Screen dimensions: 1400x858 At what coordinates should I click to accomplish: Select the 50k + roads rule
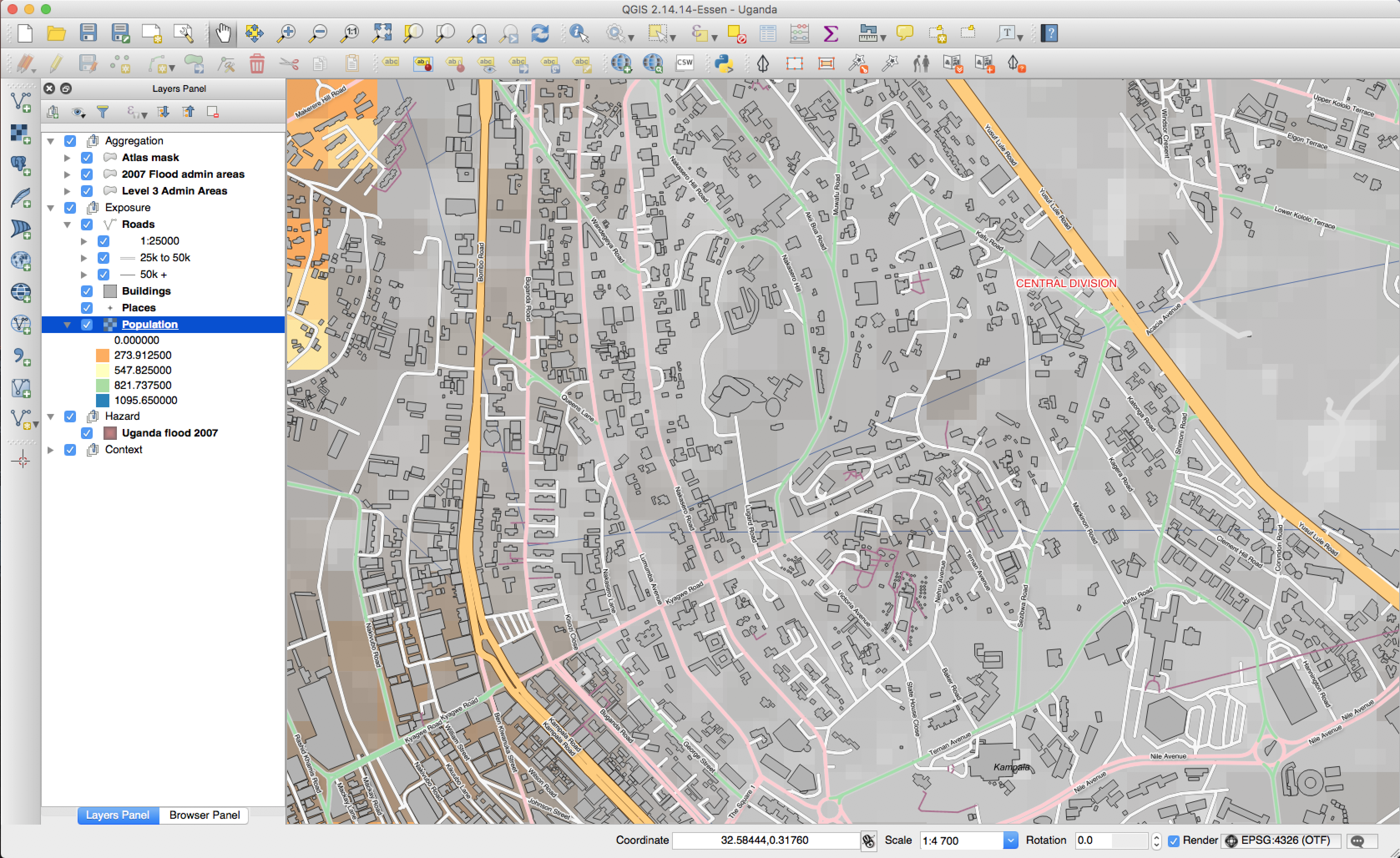(x=154, y=275)
